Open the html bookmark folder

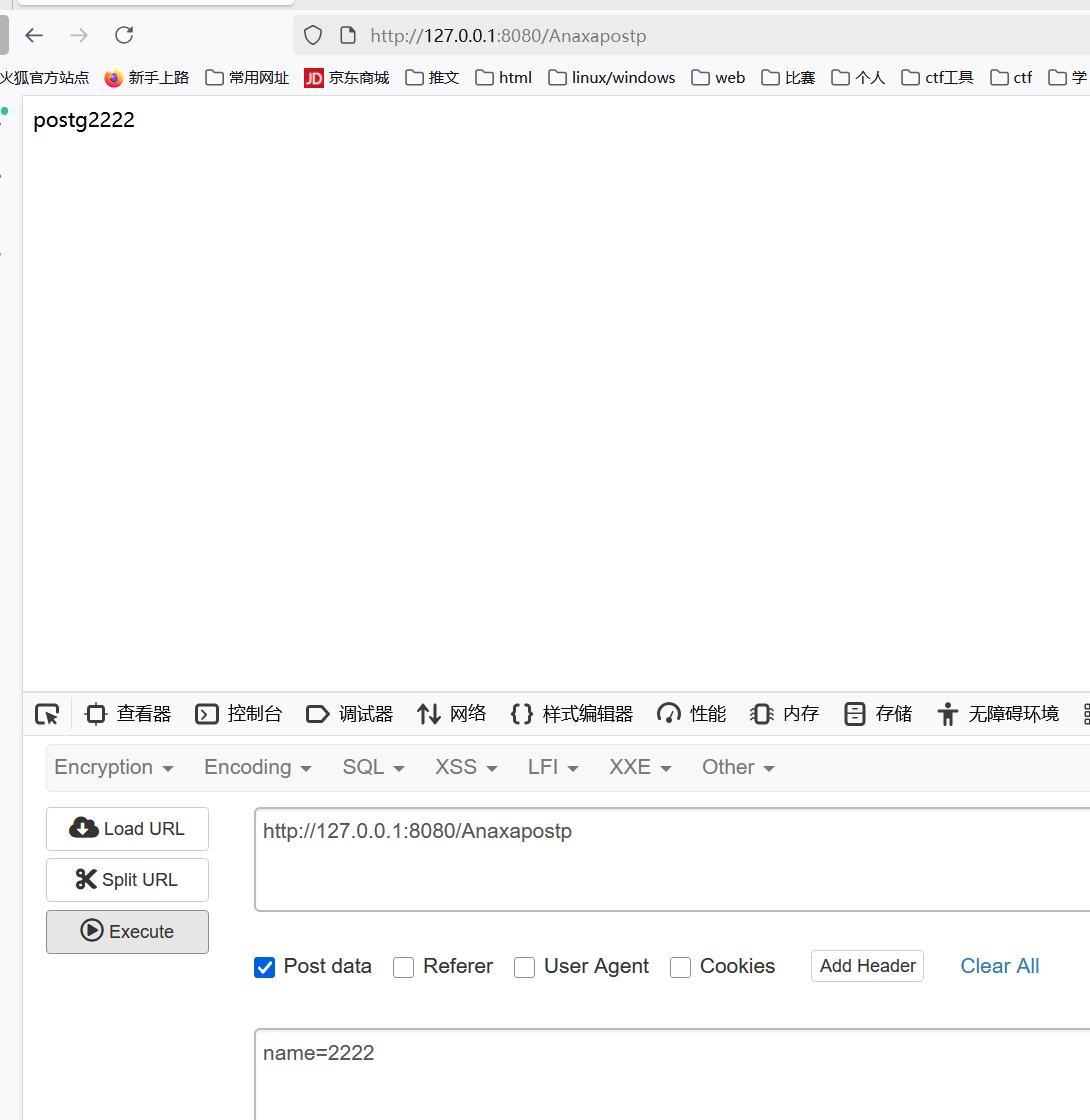click(504, 77)
